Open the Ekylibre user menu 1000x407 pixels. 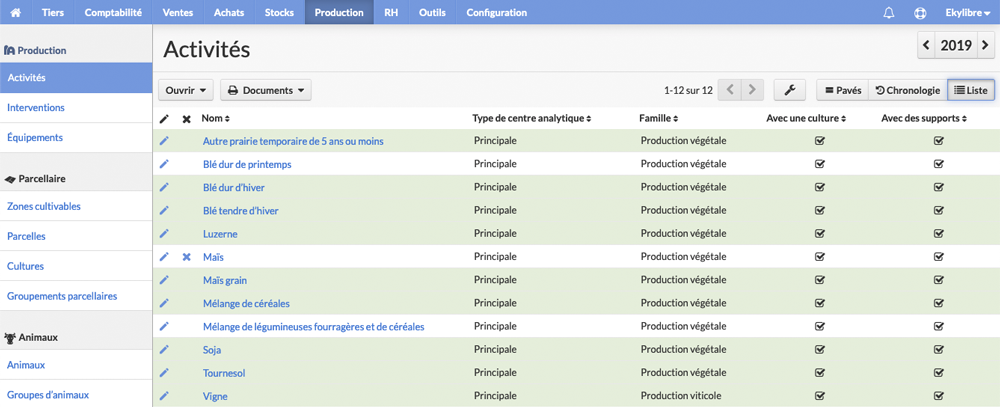point(967,13)
